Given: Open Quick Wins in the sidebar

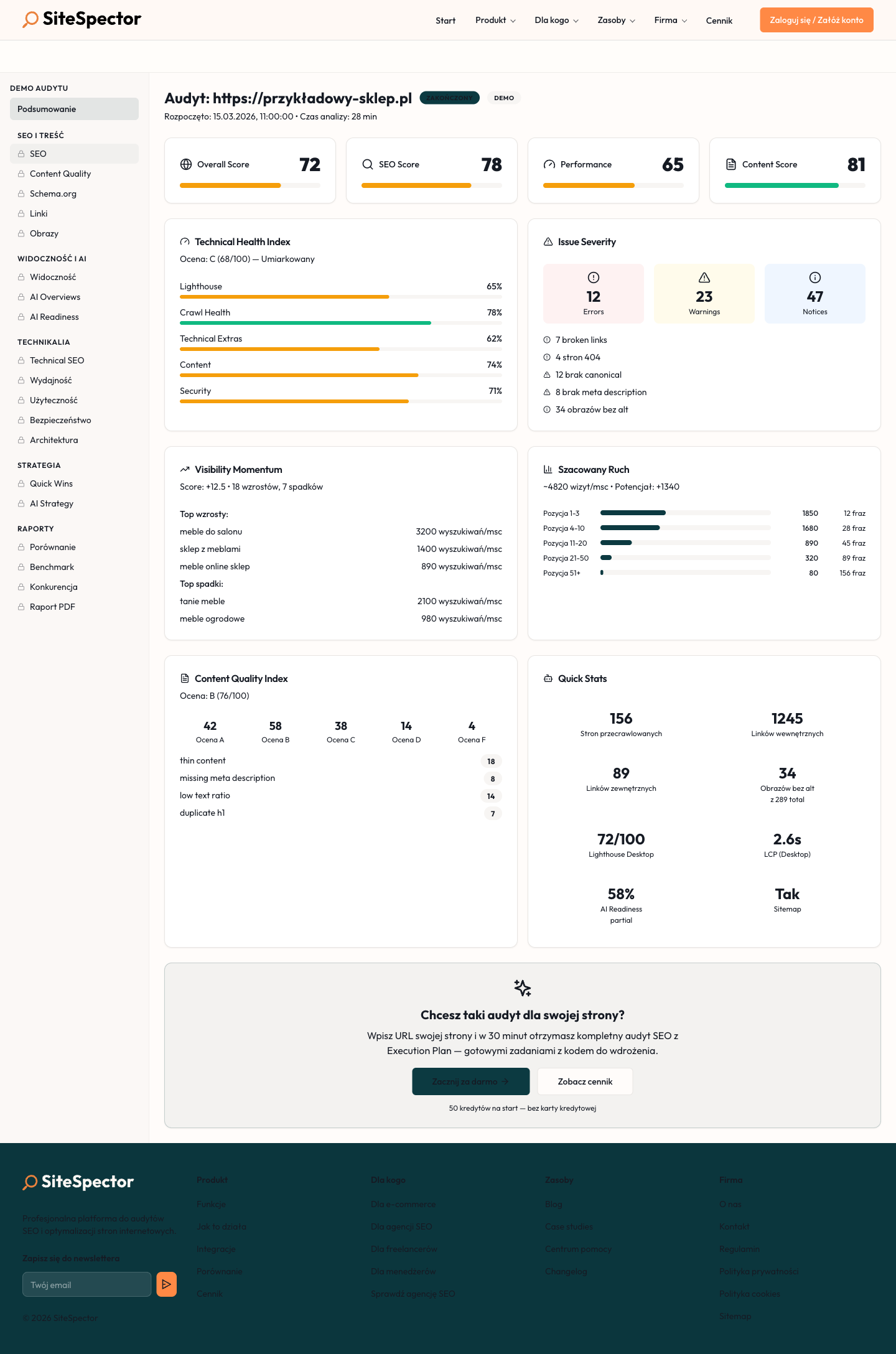Looking at the screenshot, I should click(x=51, y=483).
